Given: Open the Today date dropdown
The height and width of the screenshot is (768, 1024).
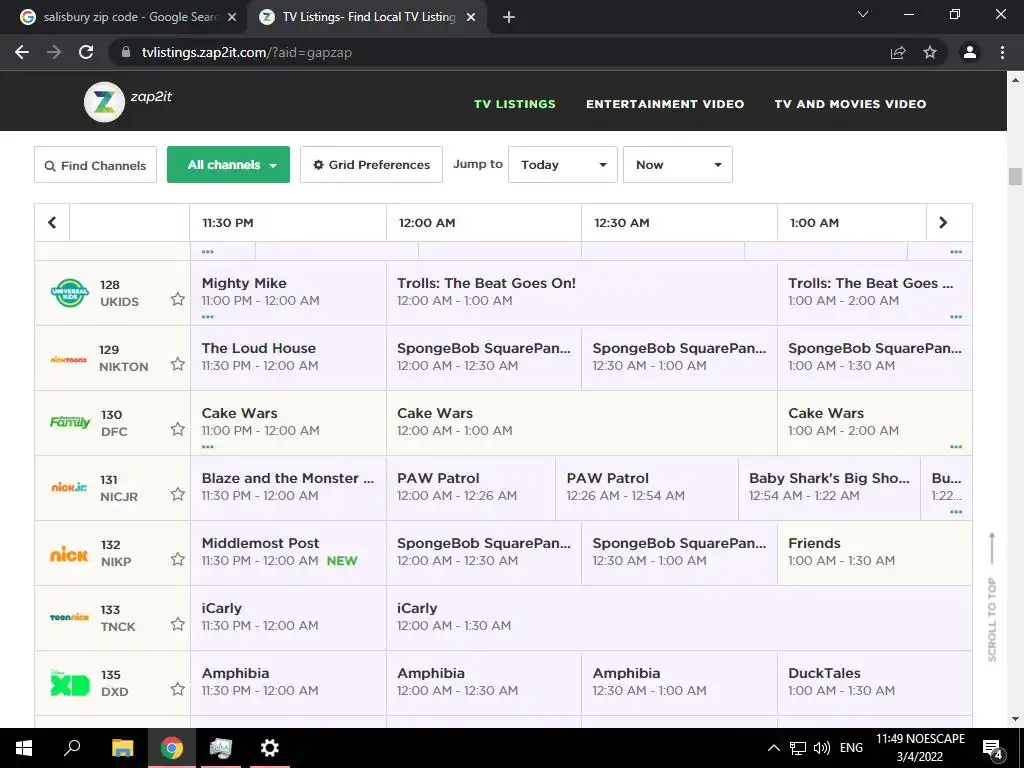Looking at the screenshot, I should coord(563,165).
